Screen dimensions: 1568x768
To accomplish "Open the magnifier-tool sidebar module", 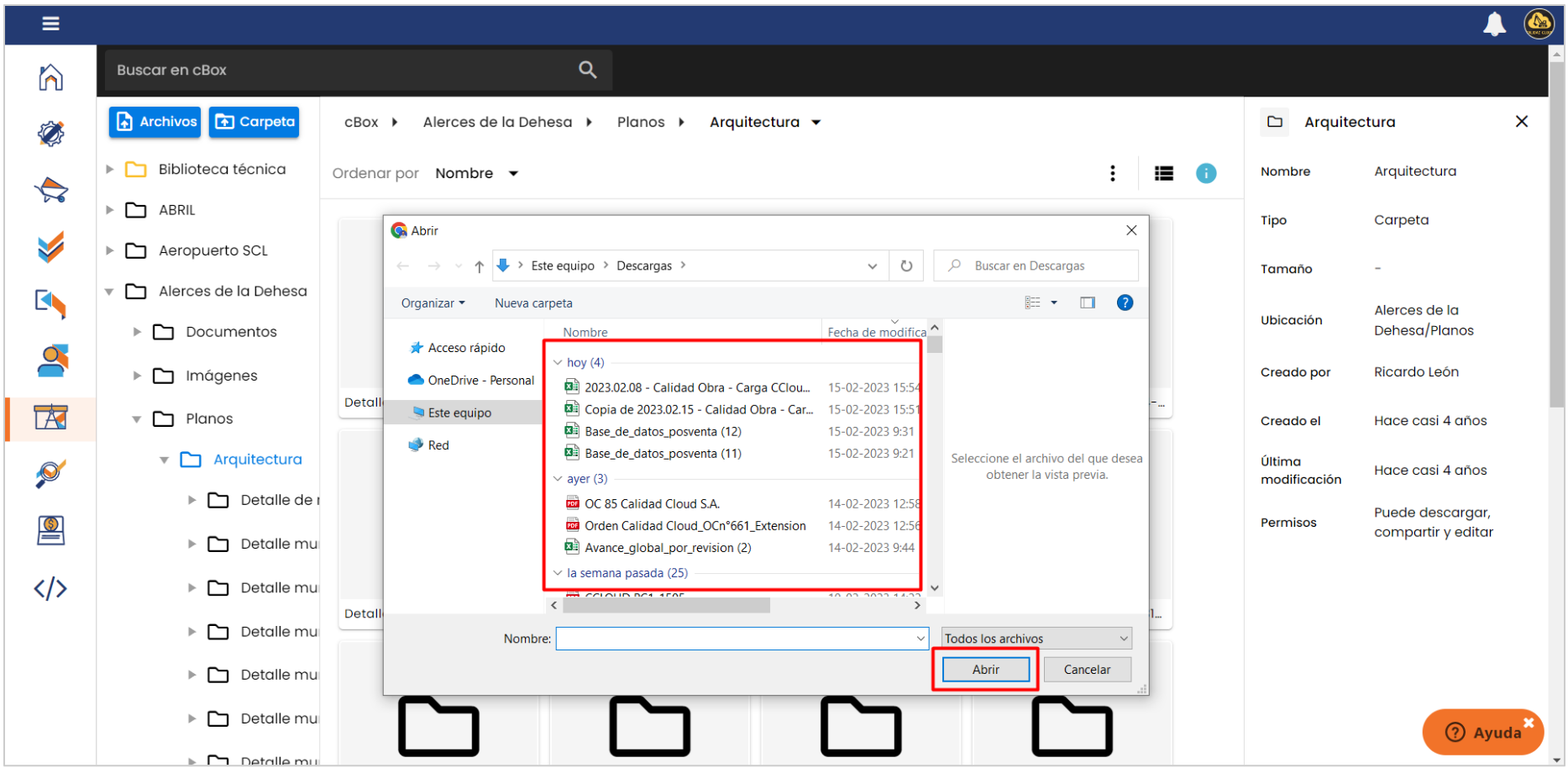I will pyautogui.click(x=50, y=474).
